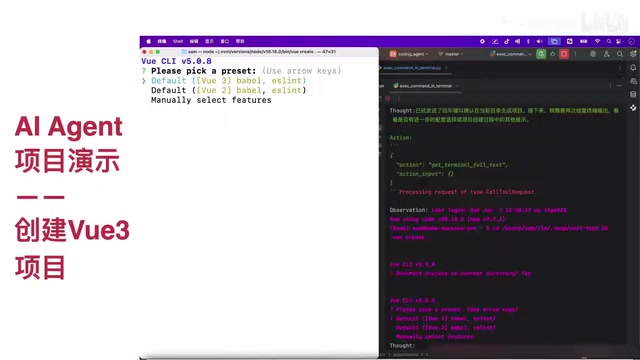Image resolution: width=640 pixels, height=360 pixels.
Task: Click the highlighted screen mirroring menu bar icon
Action: [554, 41]
